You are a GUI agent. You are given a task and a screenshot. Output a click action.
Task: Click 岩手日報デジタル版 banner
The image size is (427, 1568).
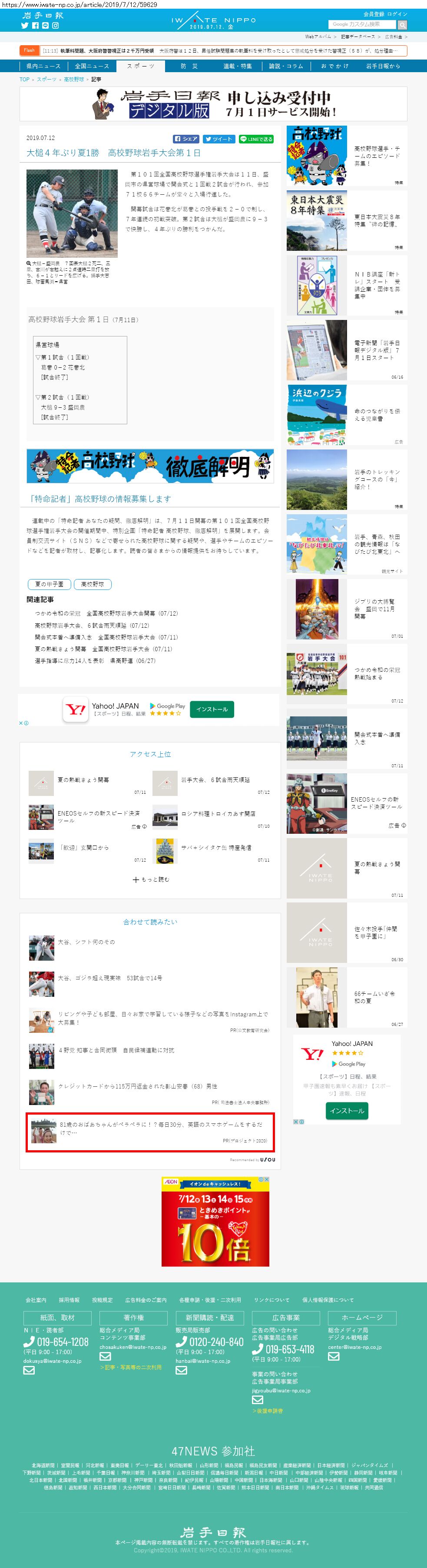(x=214, y=104)
